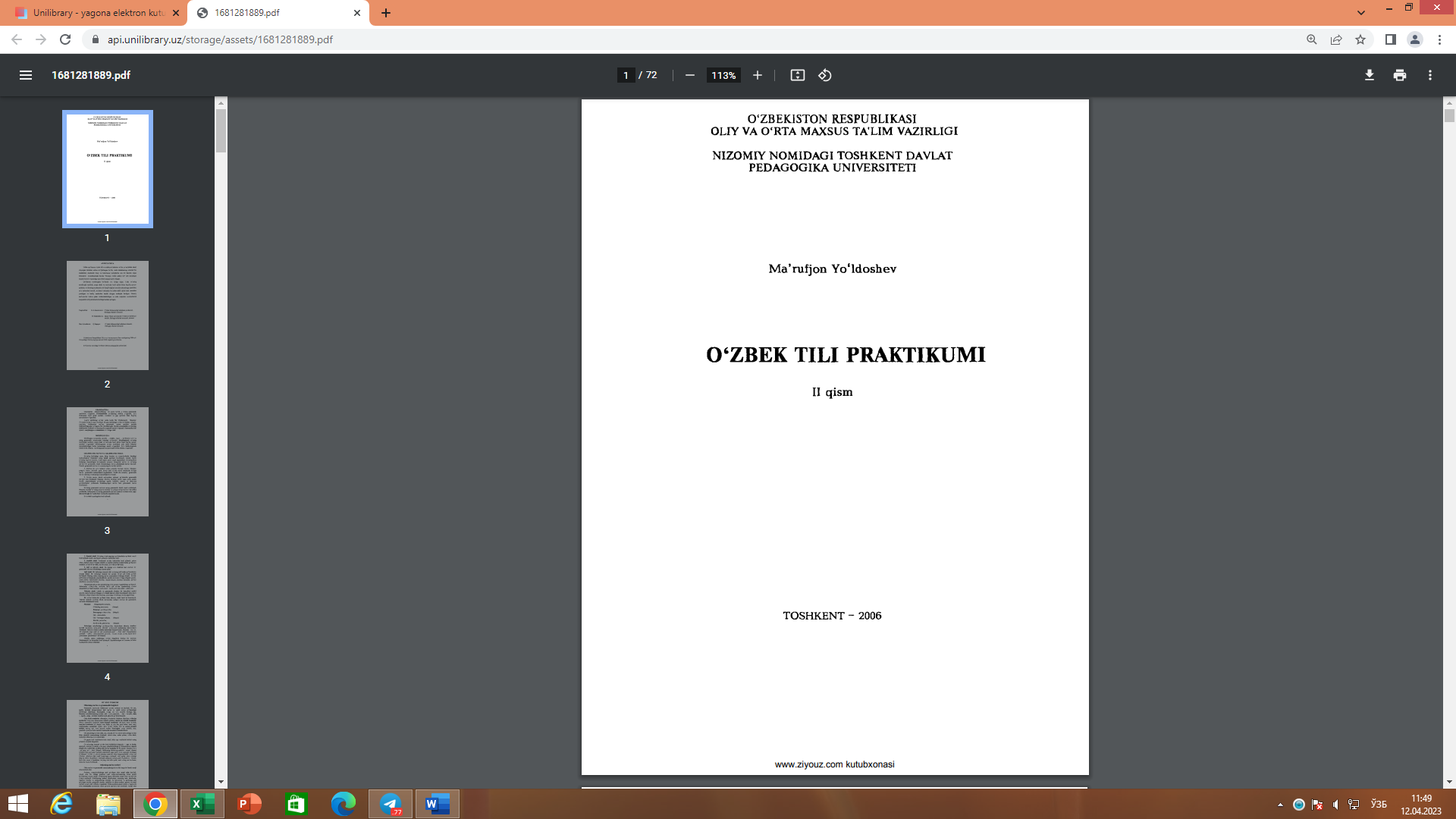Bookmark this page with the star icon
This screenshot has height=819, width=1456.
pyautogui.click(x=1360, y=39)
